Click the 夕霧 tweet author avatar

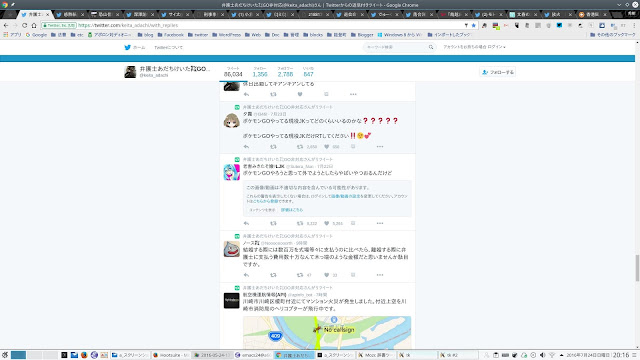(231, 121)
